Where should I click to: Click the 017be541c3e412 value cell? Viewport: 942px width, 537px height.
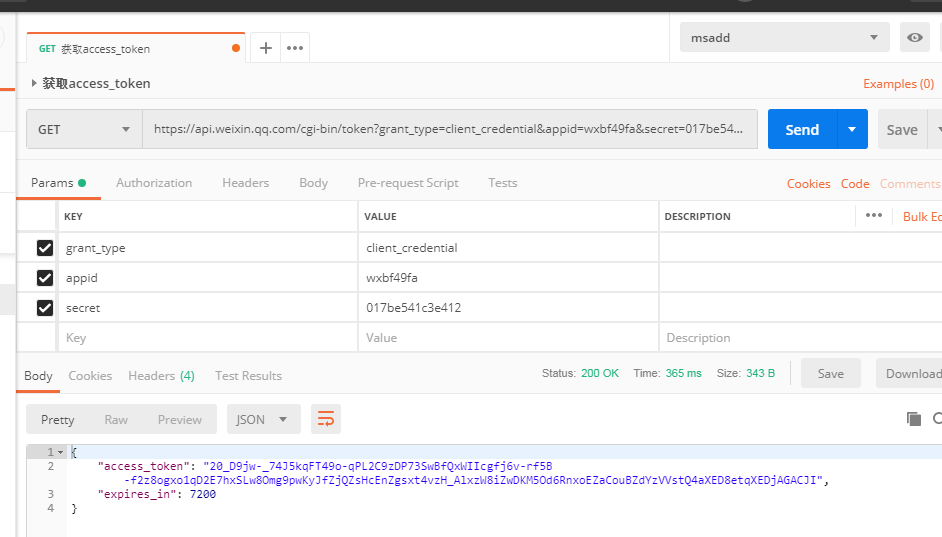pyautogui.click(x=508, y=308)
